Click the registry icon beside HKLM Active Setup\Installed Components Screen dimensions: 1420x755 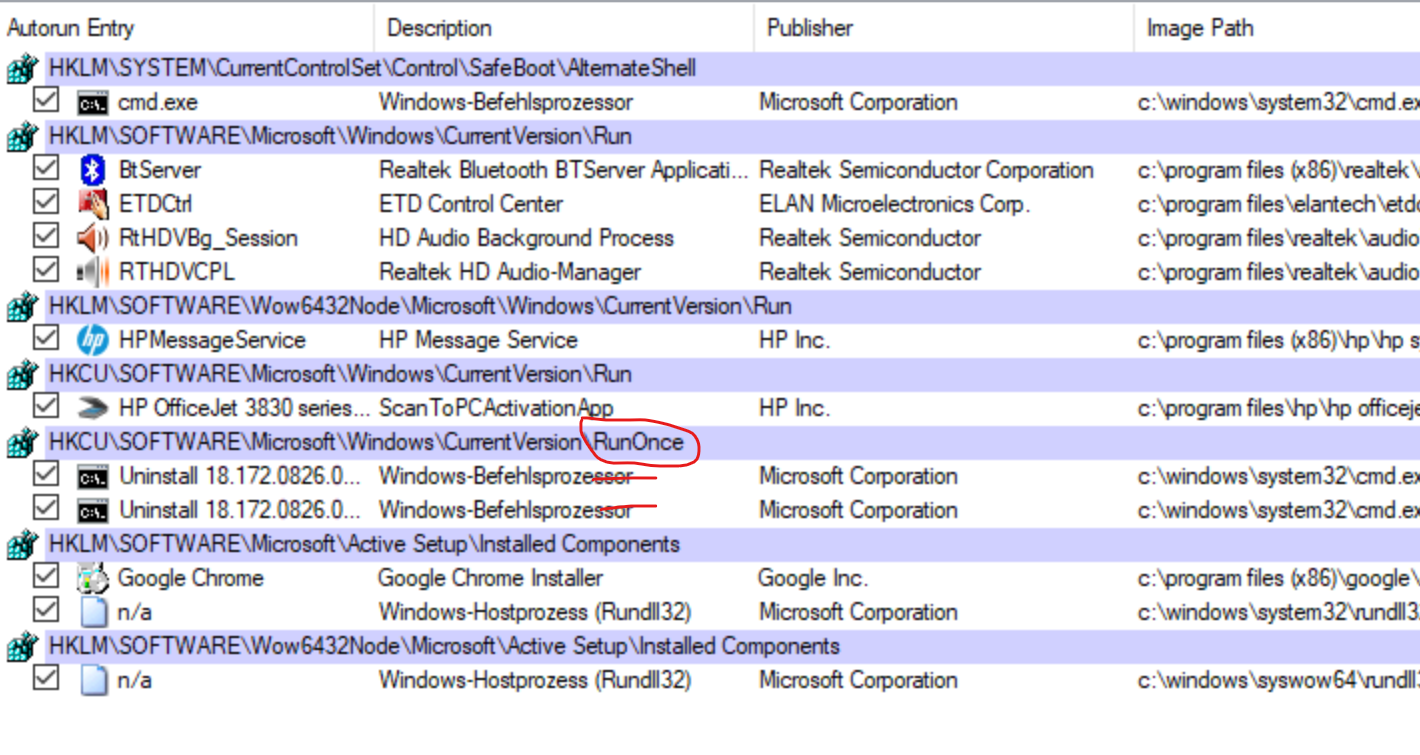click(22, 545)
